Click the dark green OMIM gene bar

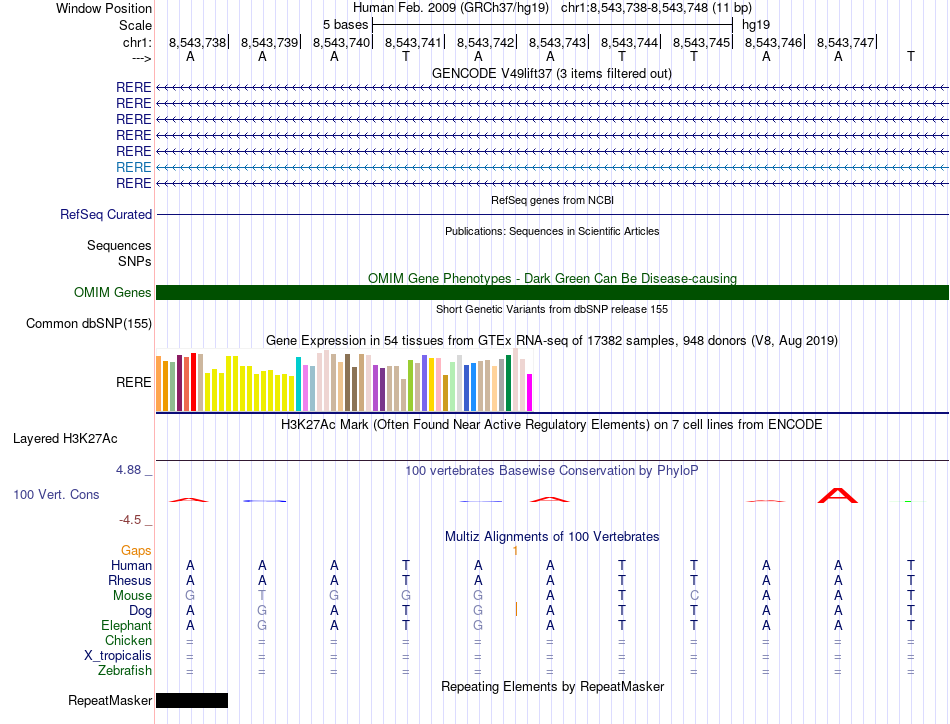tap(552, 293)
